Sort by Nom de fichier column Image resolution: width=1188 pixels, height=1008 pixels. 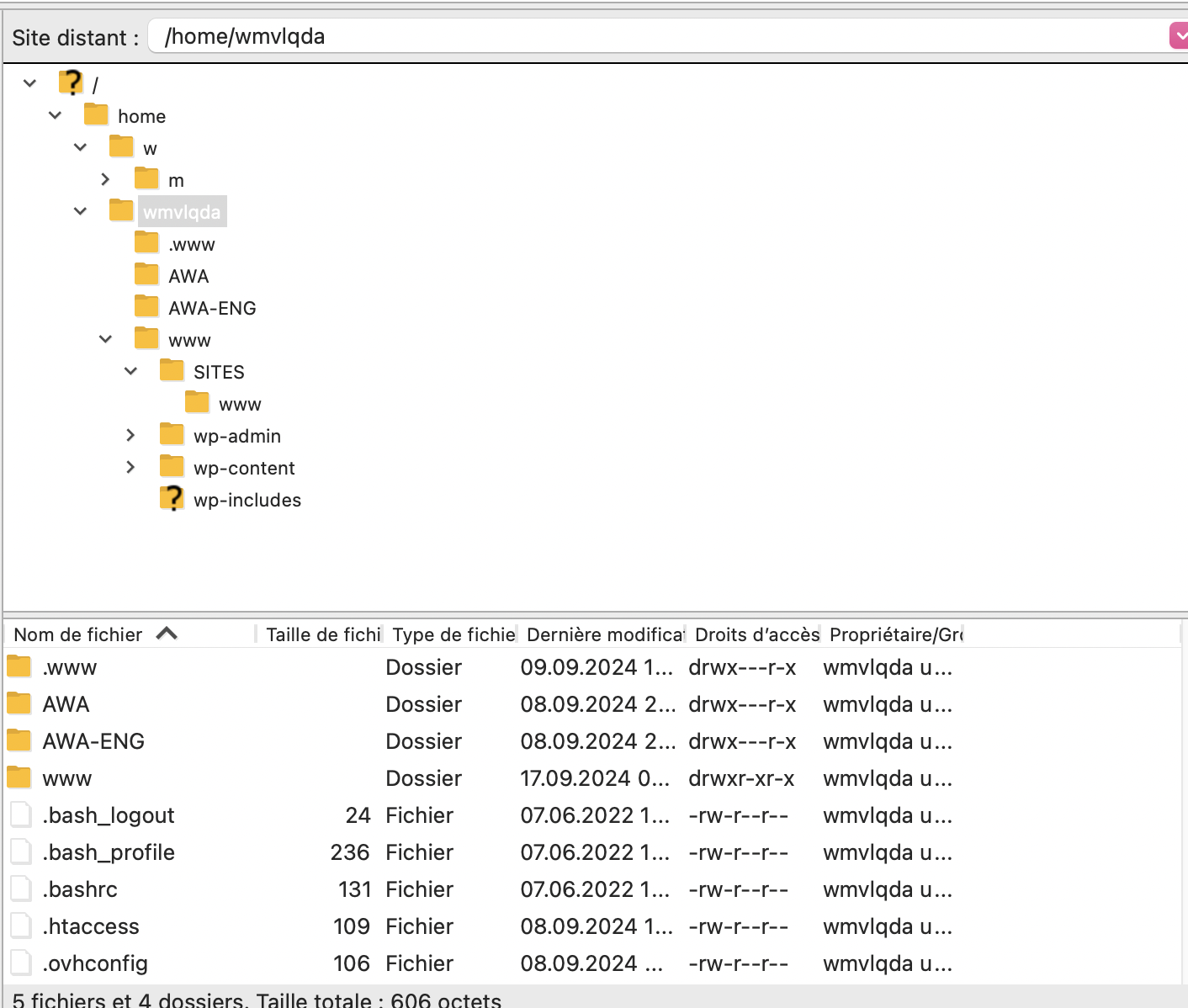click(78, 634)
